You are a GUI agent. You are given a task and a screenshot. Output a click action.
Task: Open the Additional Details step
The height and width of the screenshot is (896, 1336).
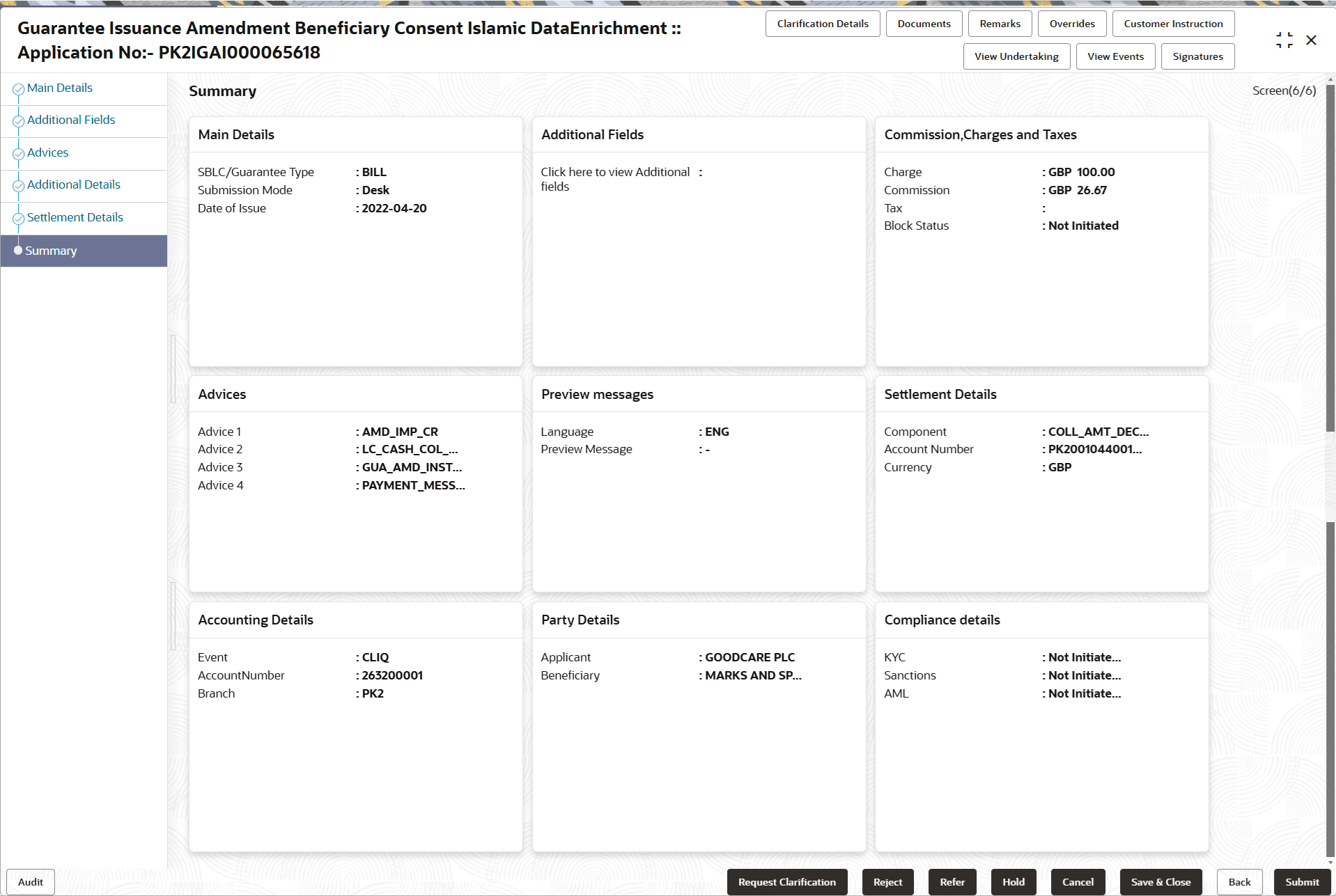74,184
